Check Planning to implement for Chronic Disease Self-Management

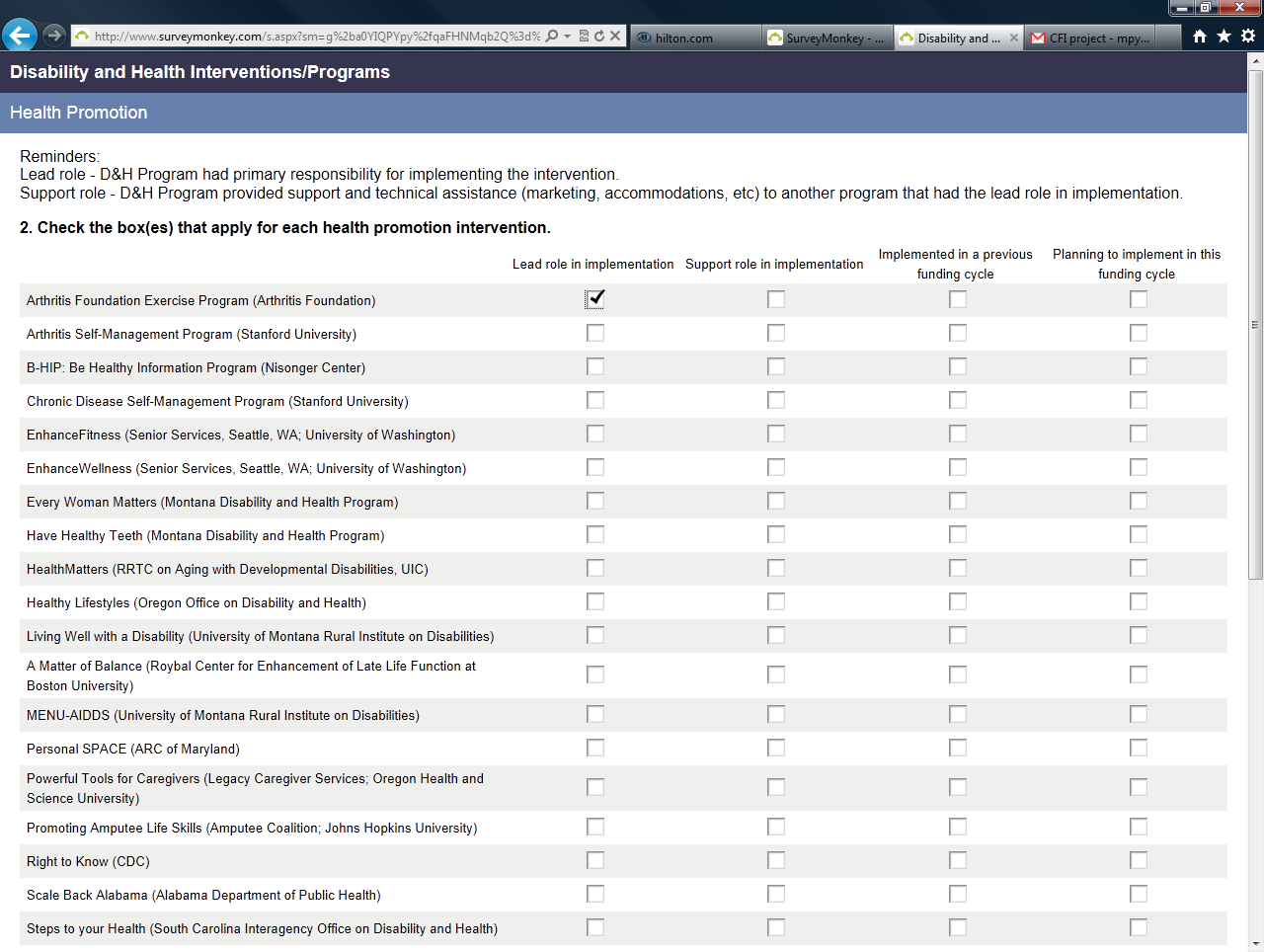point(1139,400)
